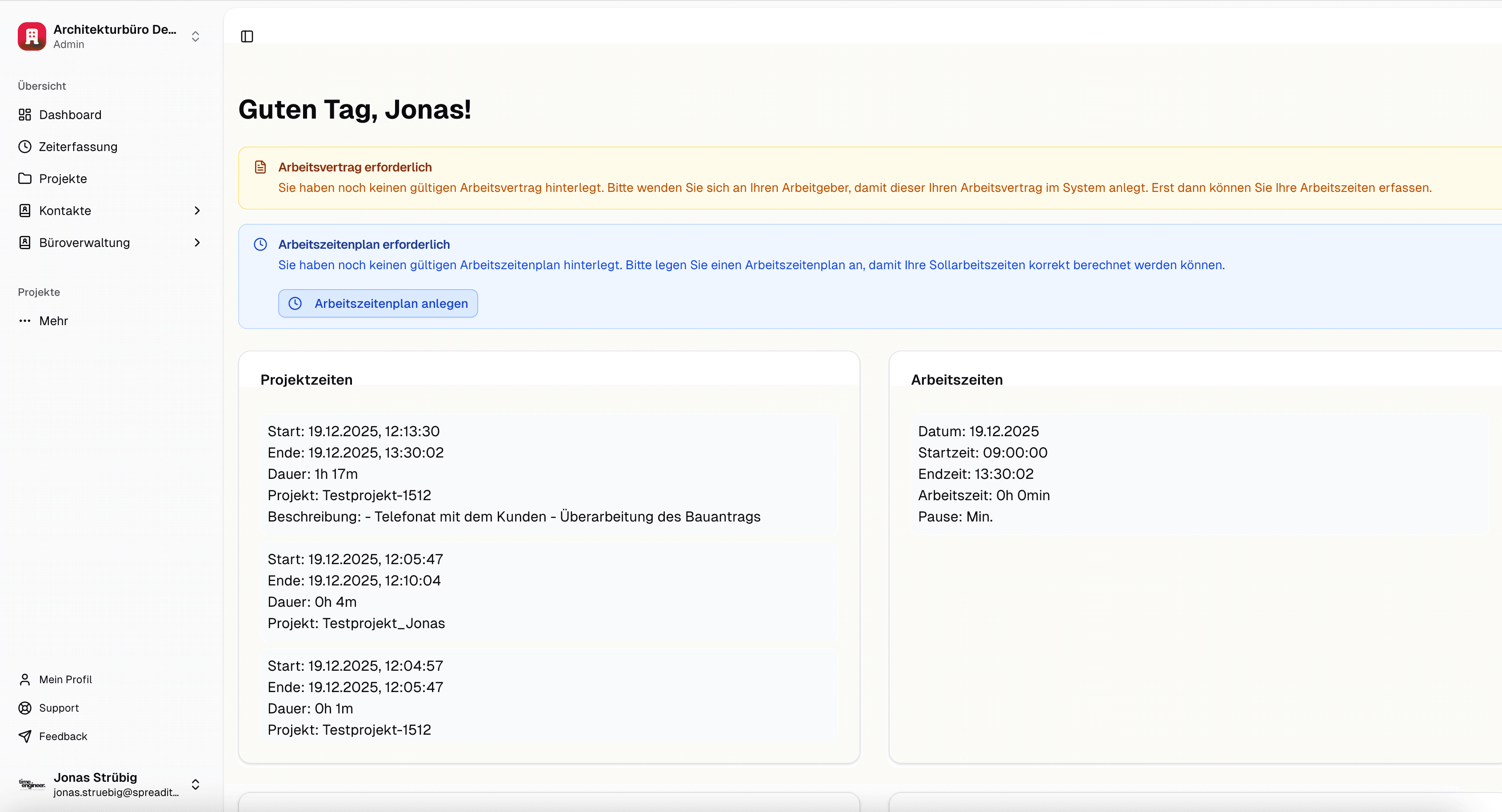Click the Guten Tag, Jonas! heading
1502x812 pixels.
[x=355, y=110]
